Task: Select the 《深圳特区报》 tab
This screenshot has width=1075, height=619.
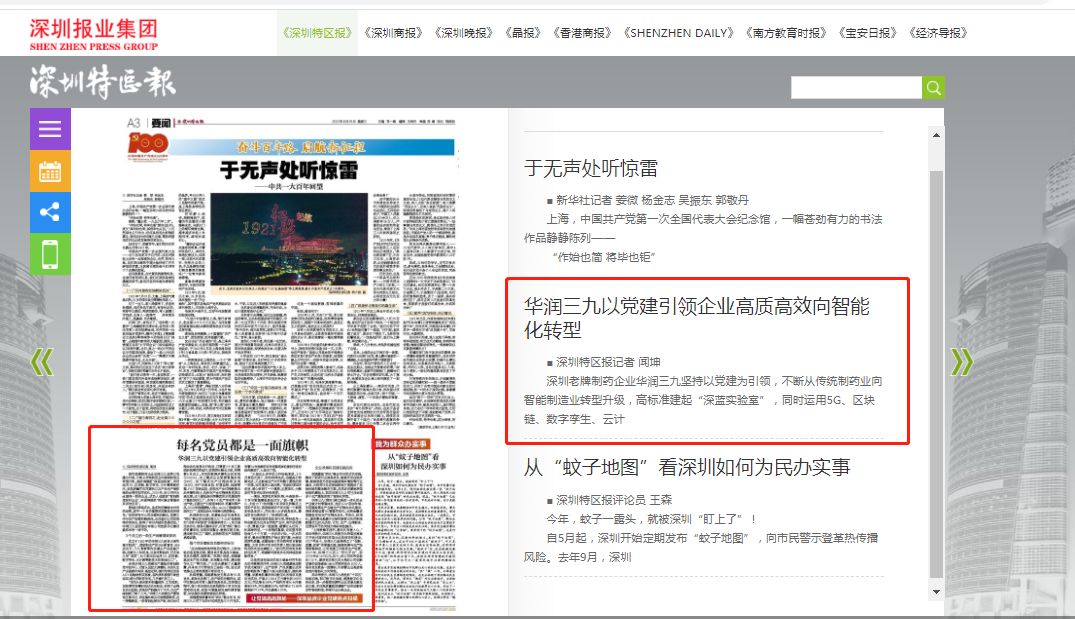Action: pos(317,33)
